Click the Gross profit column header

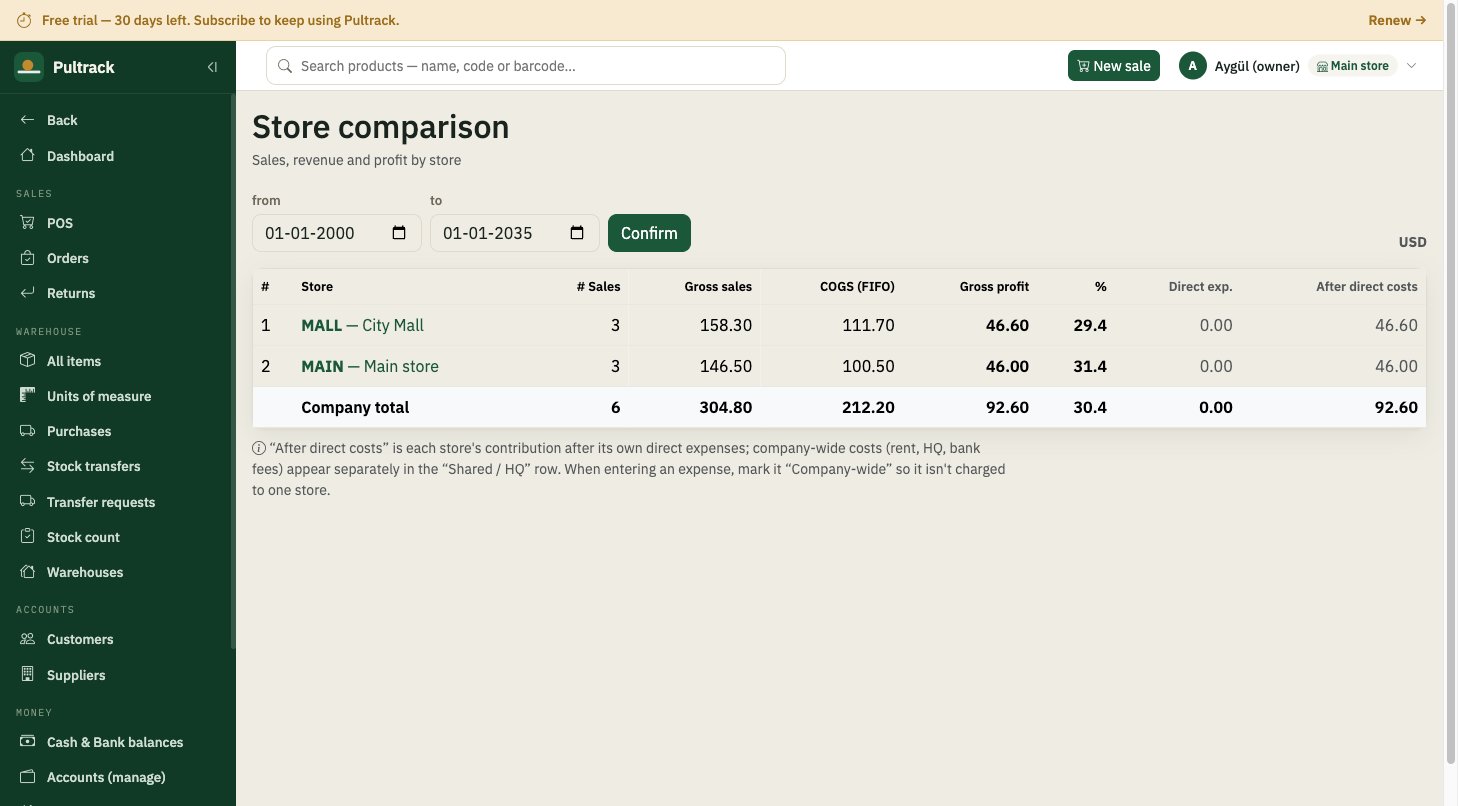(x=994, y=286)
